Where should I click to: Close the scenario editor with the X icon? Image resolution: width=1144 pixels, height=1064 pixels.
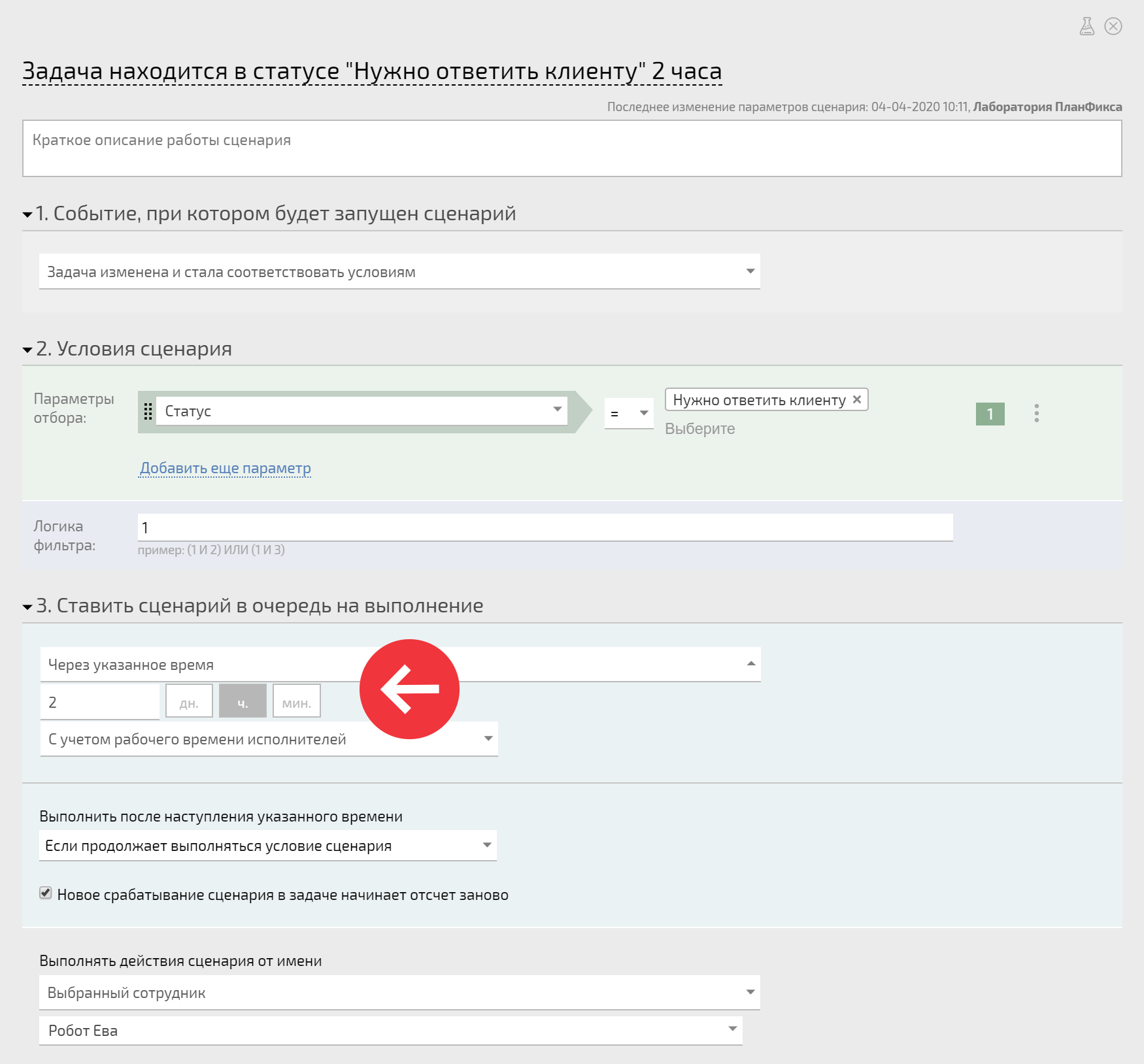tap(1113, 26)
